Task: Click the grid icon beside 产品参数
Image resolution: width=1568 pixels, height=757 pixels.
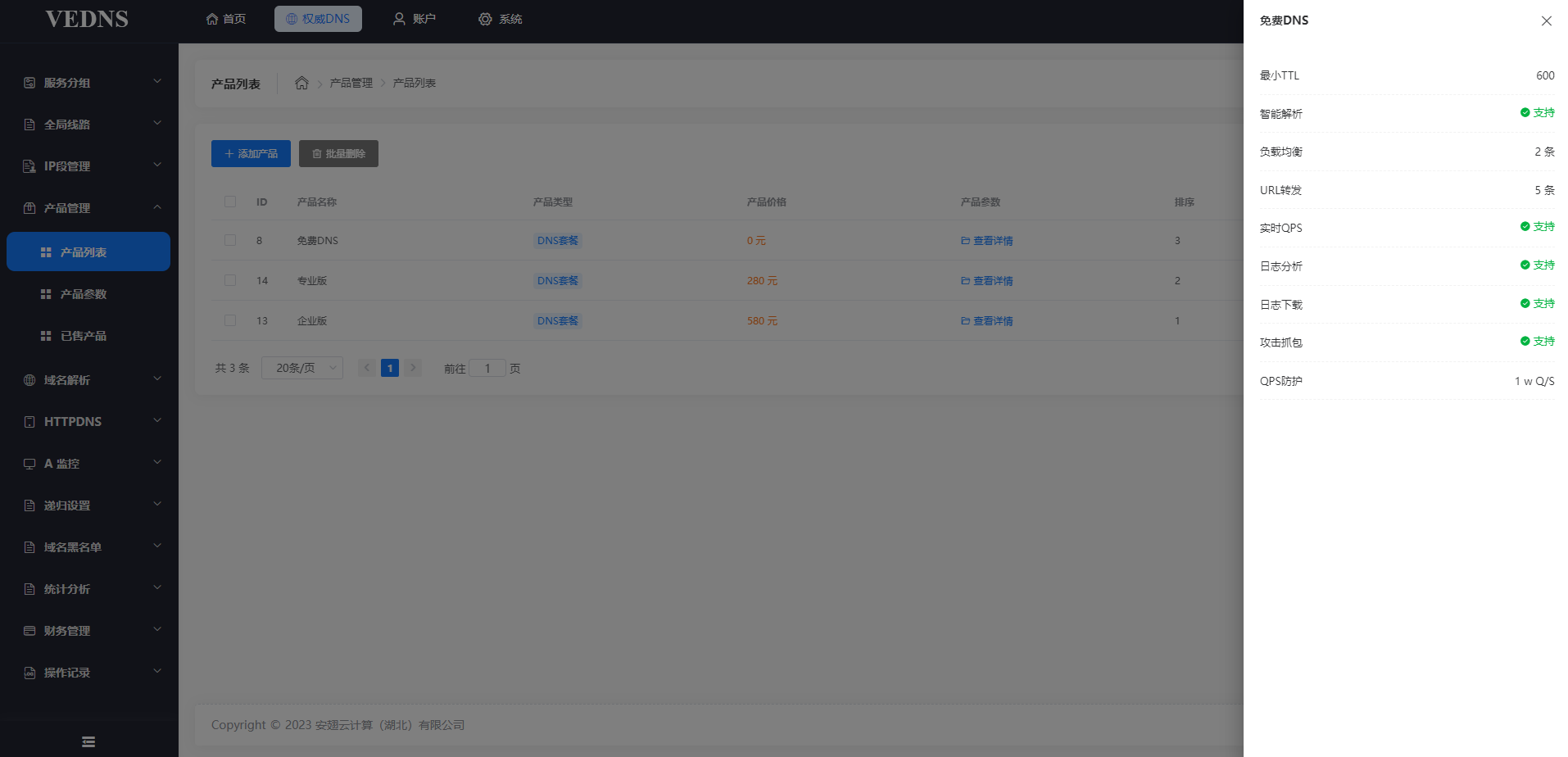Action: (x=46, y=294)
